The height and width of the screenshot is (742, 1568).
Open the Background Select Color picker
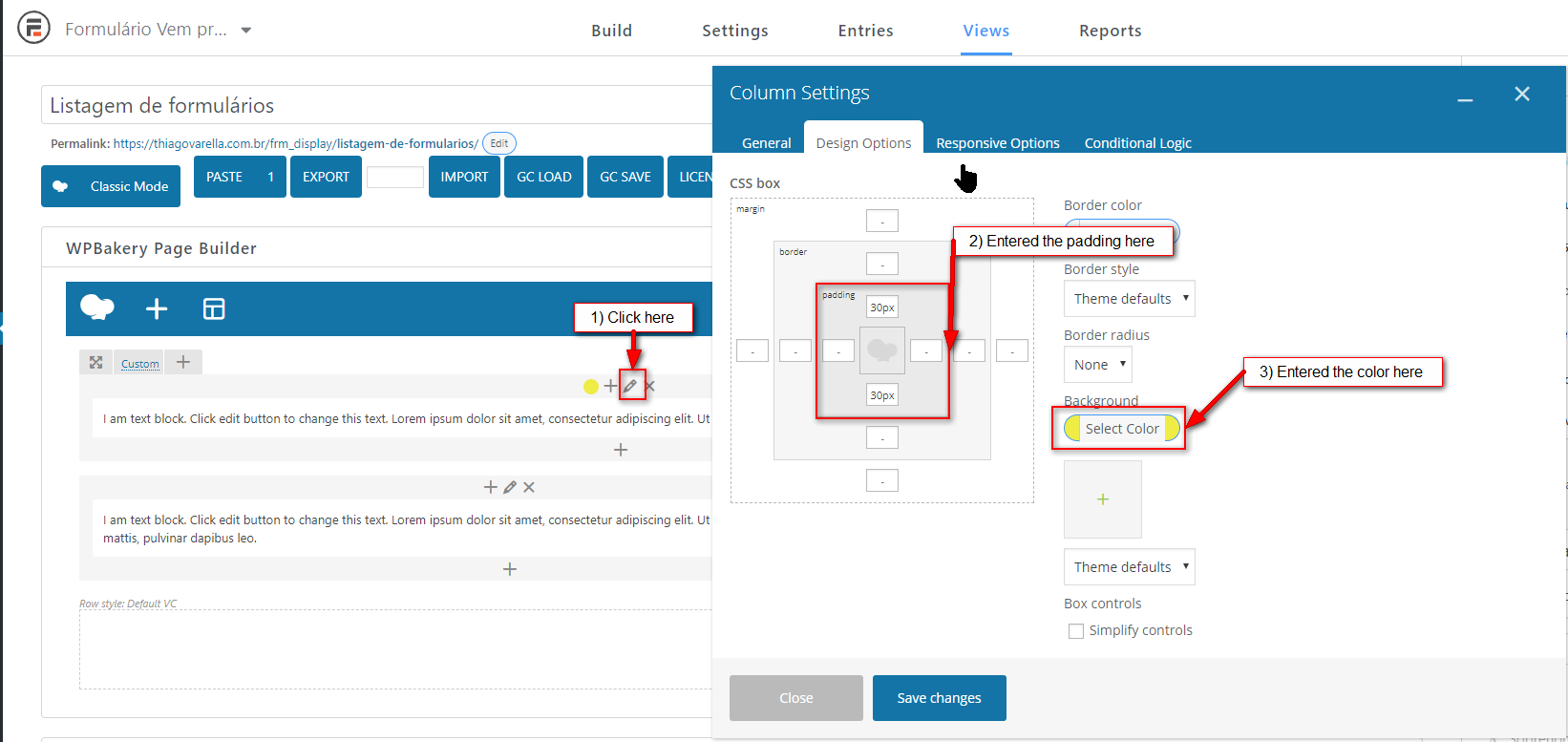point(1122,429)
